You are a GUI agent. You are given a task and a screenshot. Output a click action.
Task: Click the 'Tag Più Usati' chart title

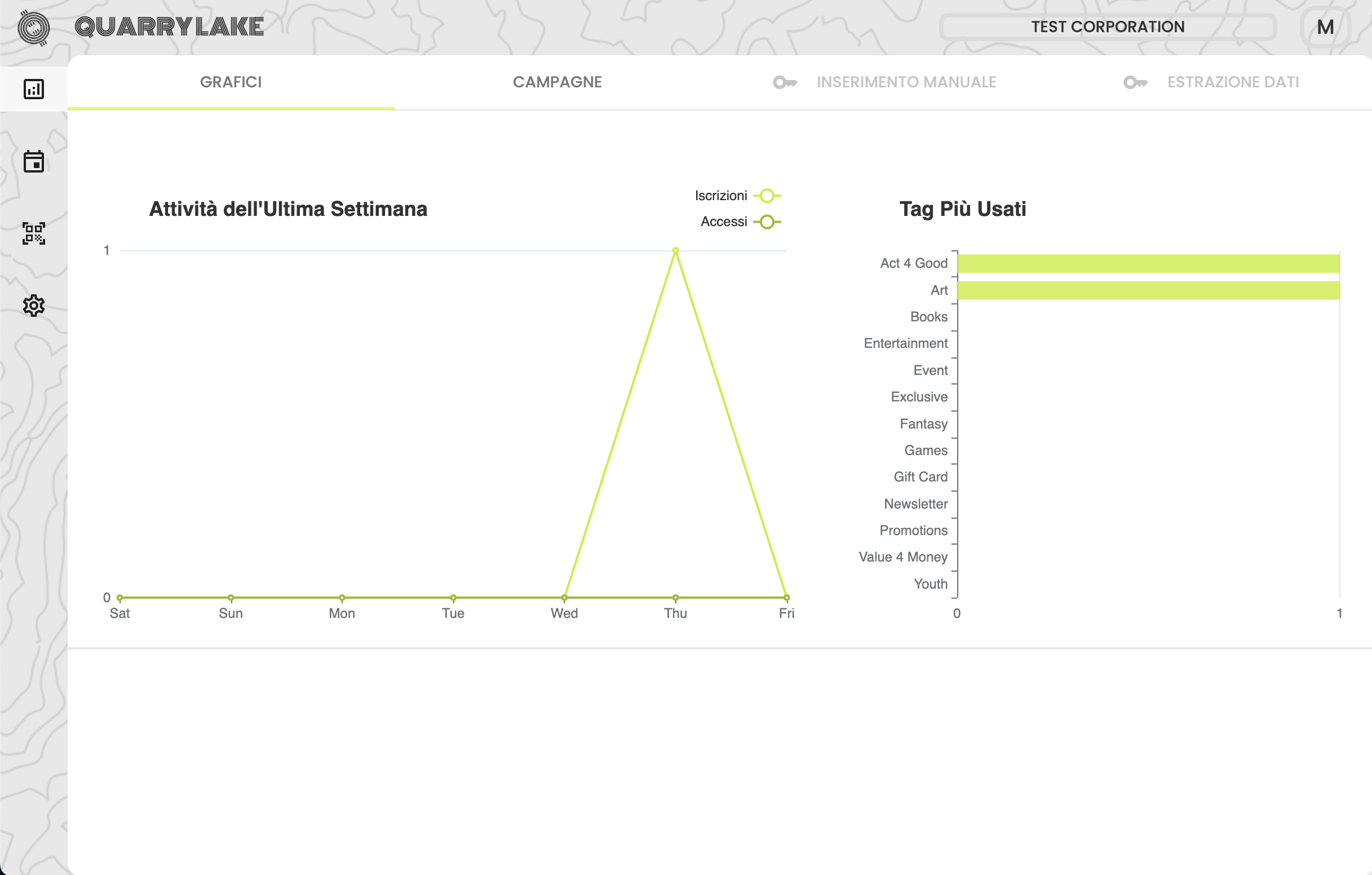[962, 209]
